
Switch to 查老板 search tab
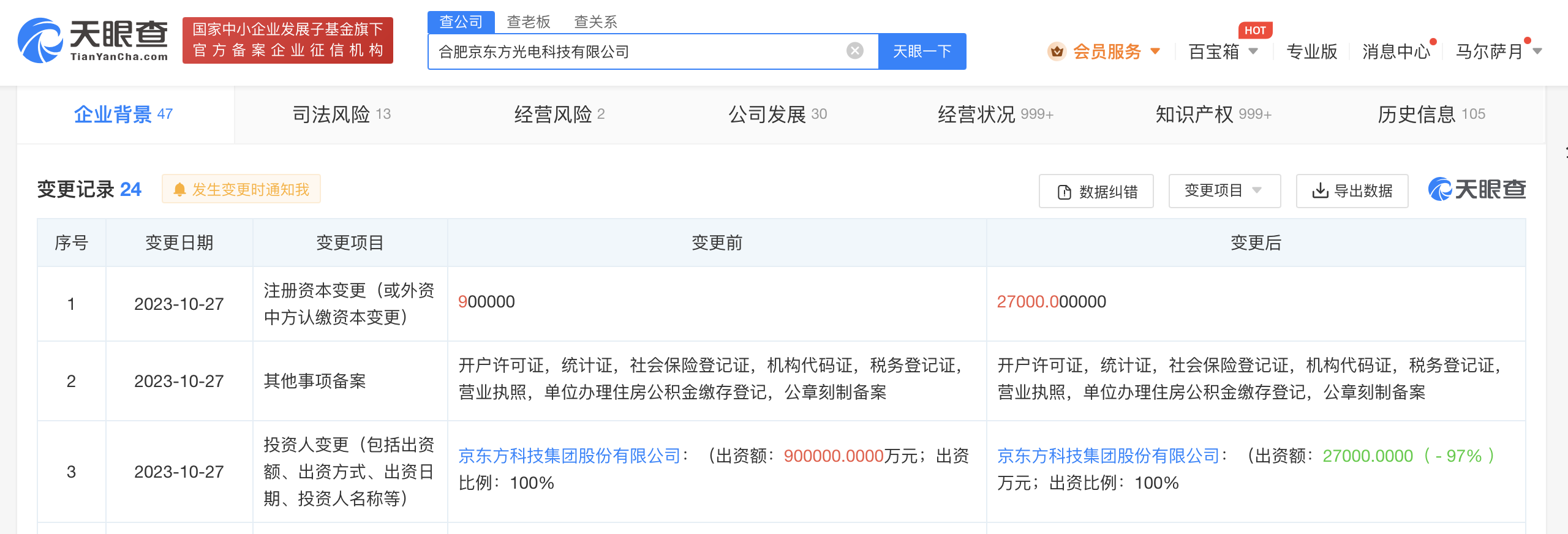click(x=529, y=22)
